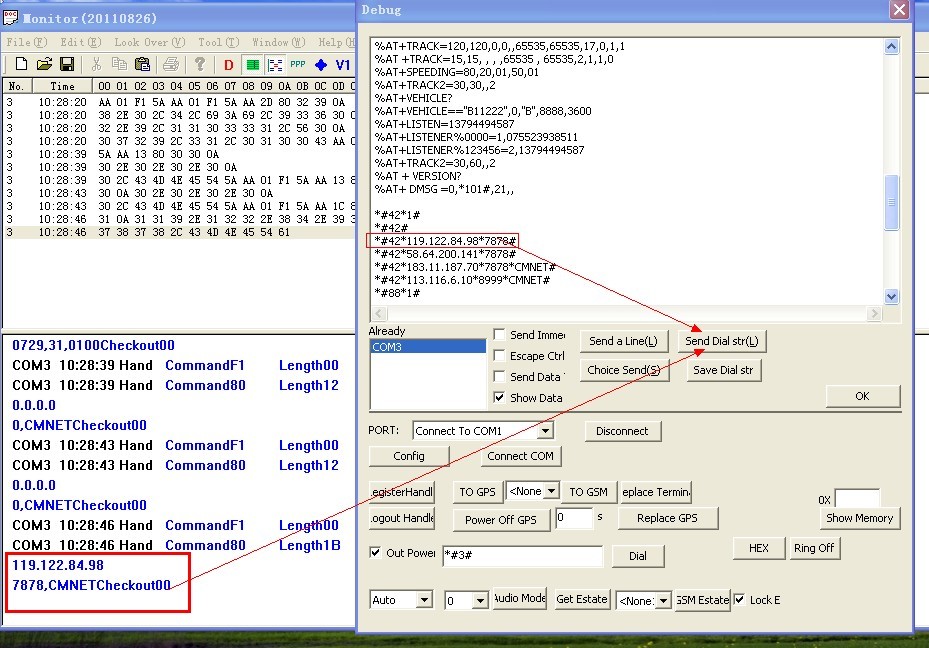Click the Ring Off button
Image resolution: width=929 pixels, height=648 pixels.
tap(814, 548)
